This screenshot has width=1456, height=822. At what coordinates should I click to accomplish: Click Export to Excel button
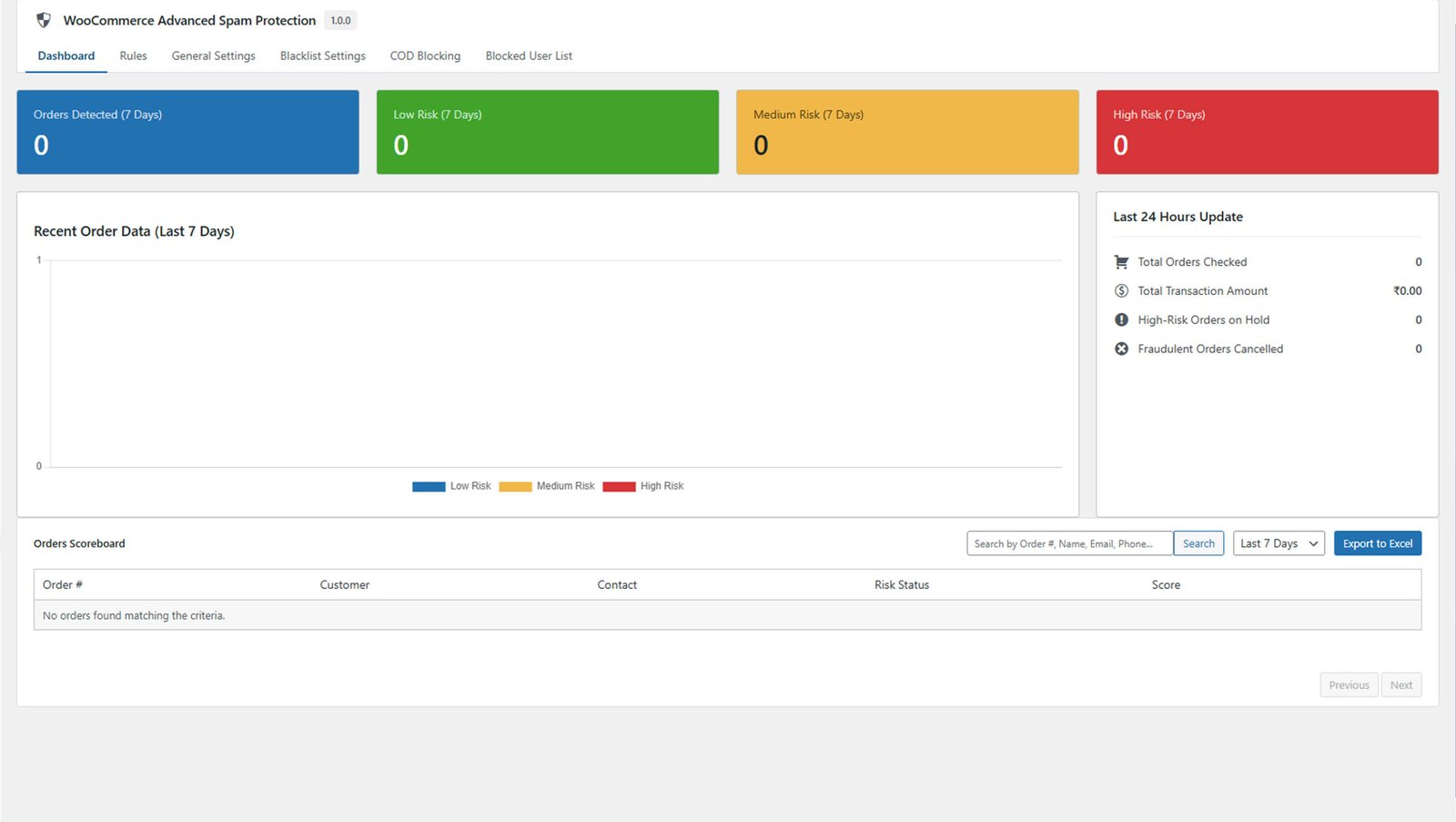[x=1377, y=543]
